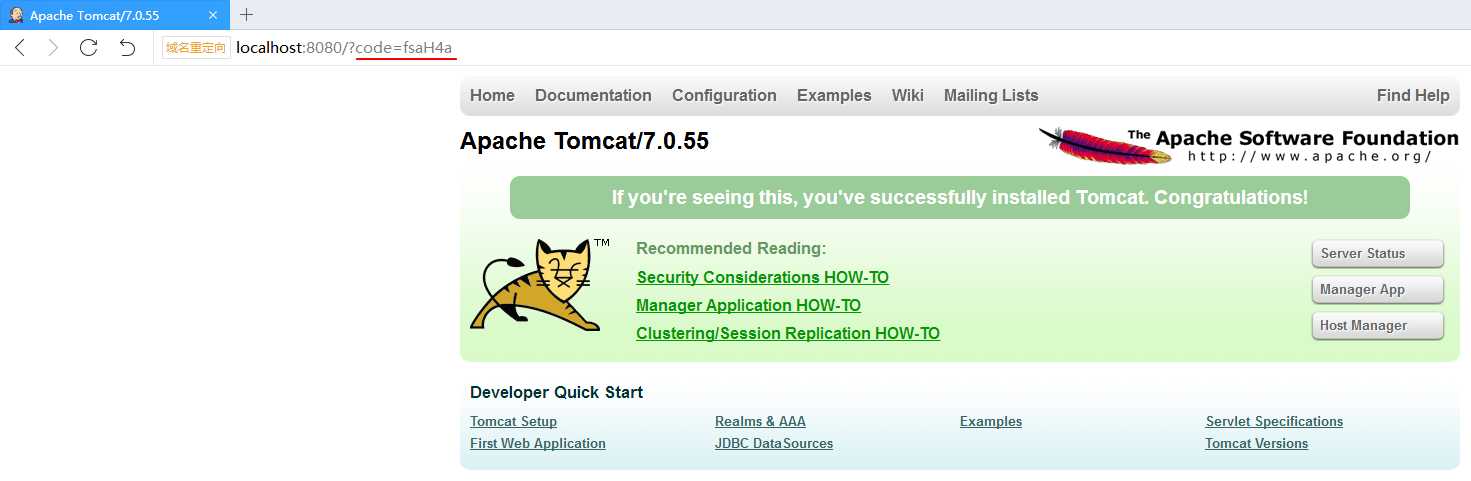Reload the page with refresh icon
The height and width of the screenshot is (481, 1471).
88,48
